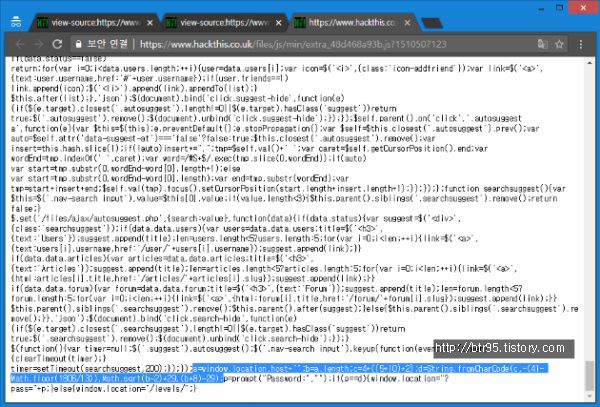Close the hackthis.co.uk tab

click(407, 23)
